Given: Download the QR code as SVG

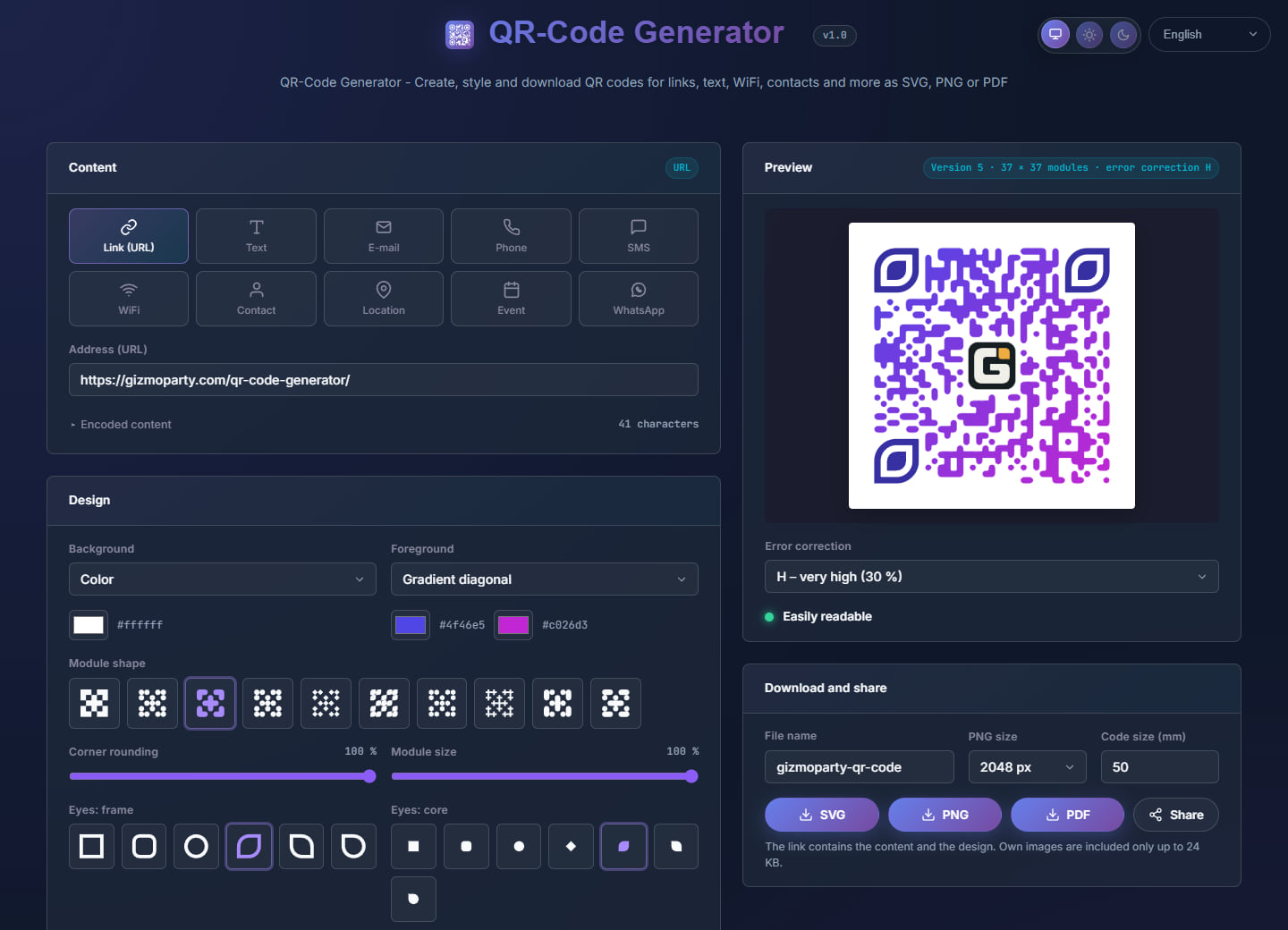Looking at the screenshot, I should pyautogui.click(x=822, y=815).
